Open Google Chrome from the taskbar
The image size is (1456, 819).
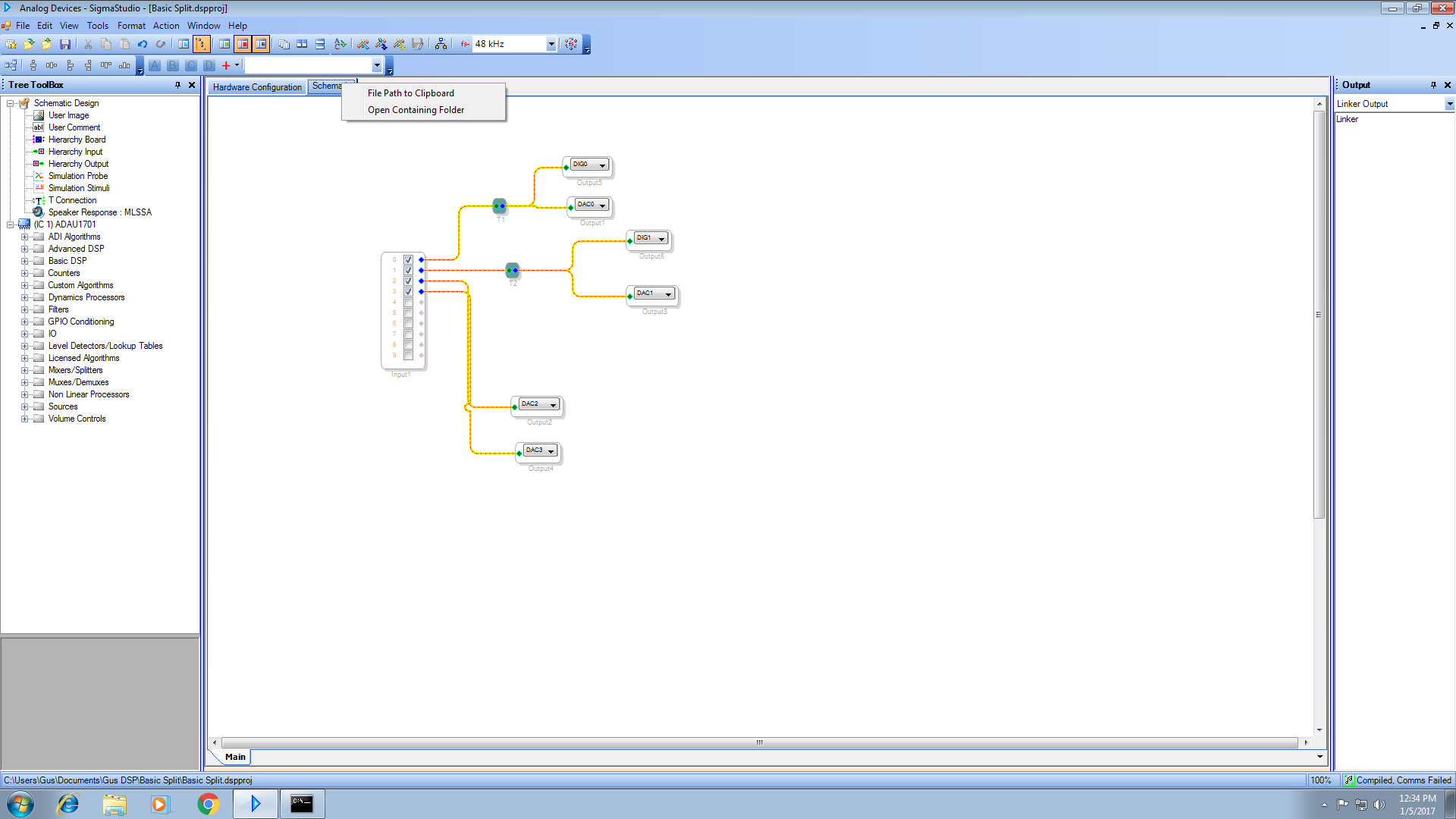pos(208,804)
